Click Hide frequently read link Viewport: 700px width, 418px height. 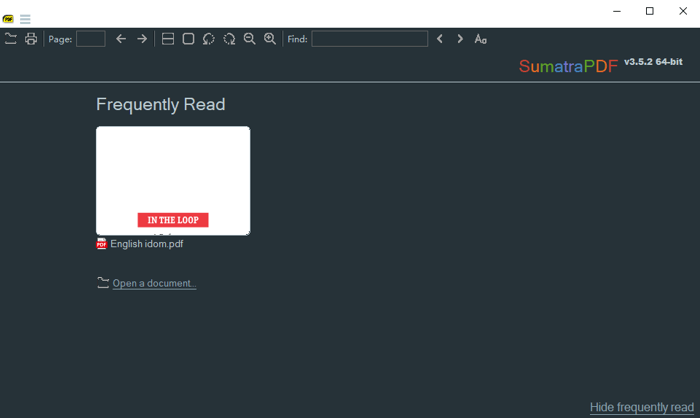point(642,407)
